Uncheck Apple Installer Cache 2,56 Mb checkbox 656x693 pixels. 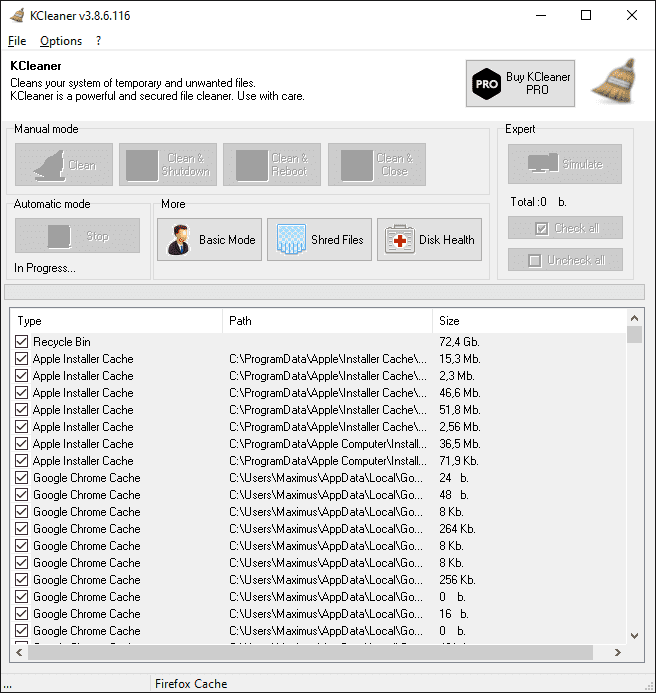pos(21,426)
